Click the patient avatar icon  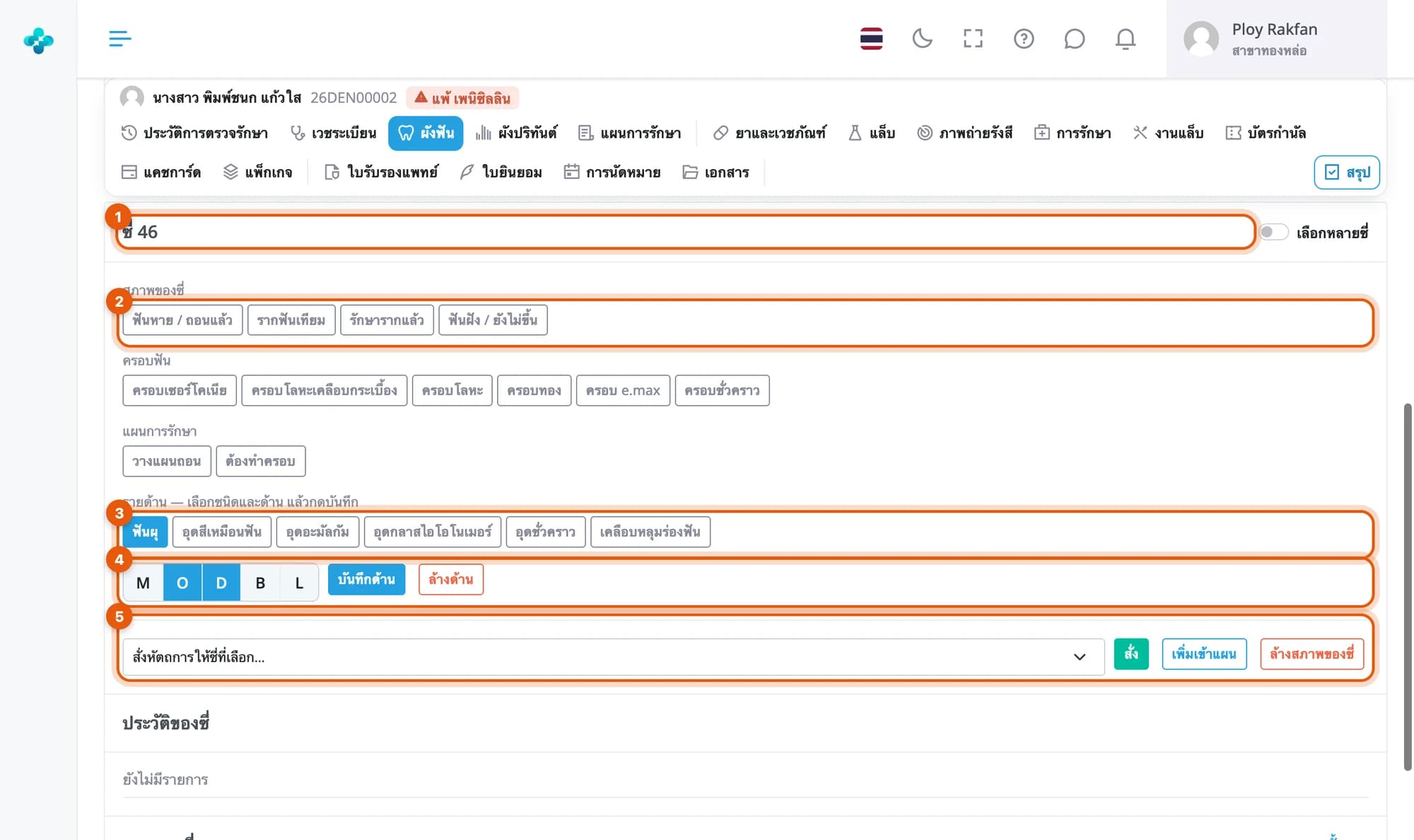pos(132,98)
